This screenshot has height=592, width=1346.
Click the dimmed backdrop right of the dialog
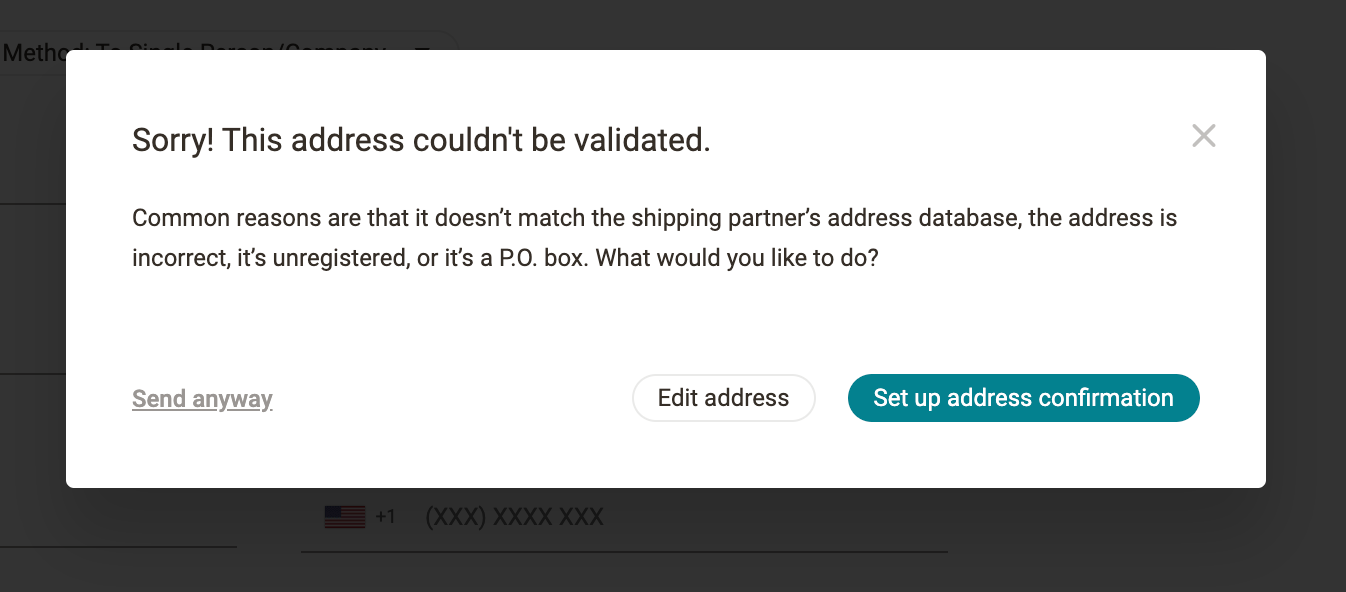pyautogui.click(x=1305, y=270)
